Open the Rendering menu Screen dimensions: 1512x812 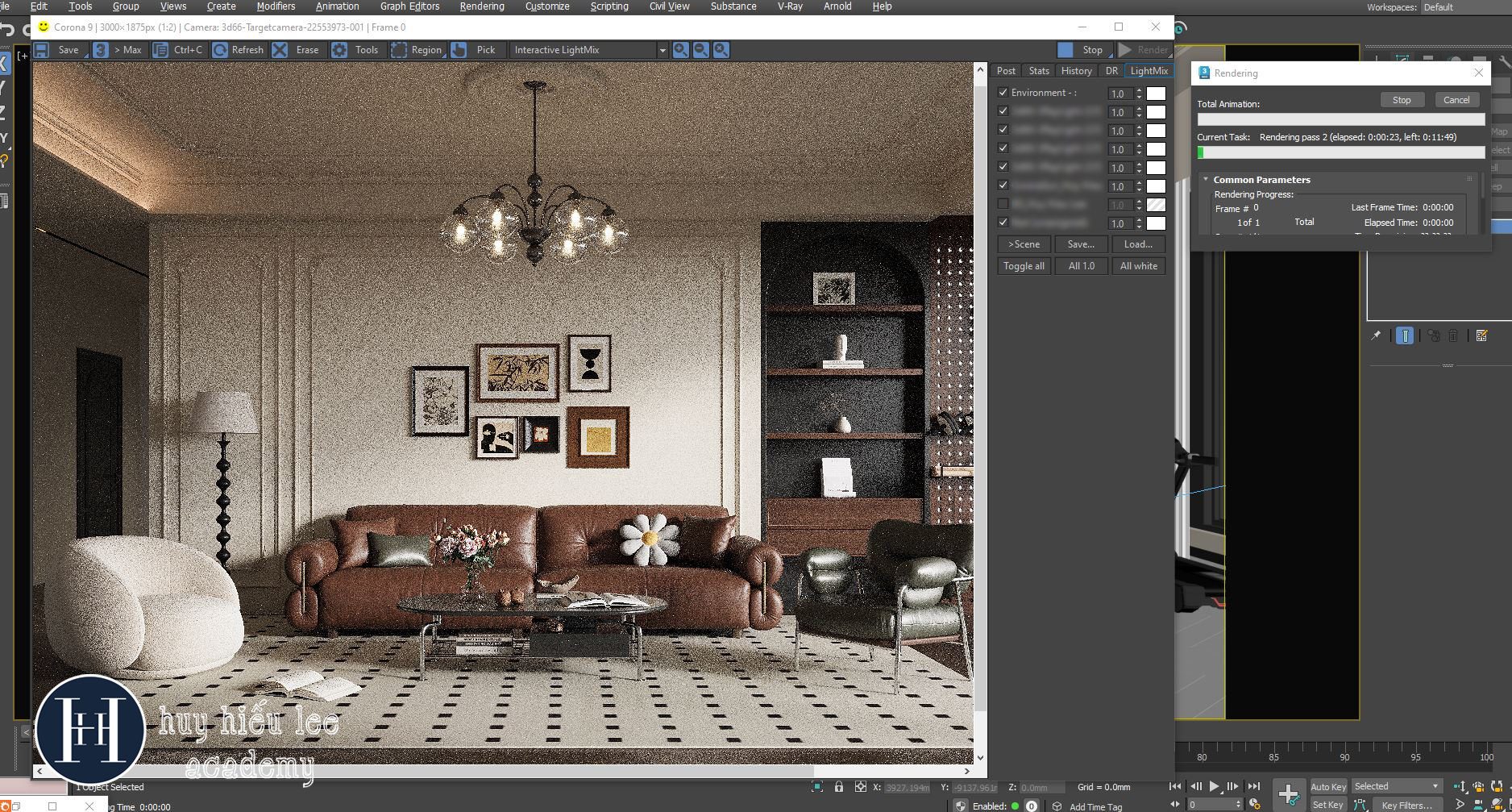(x=481, y=6)
